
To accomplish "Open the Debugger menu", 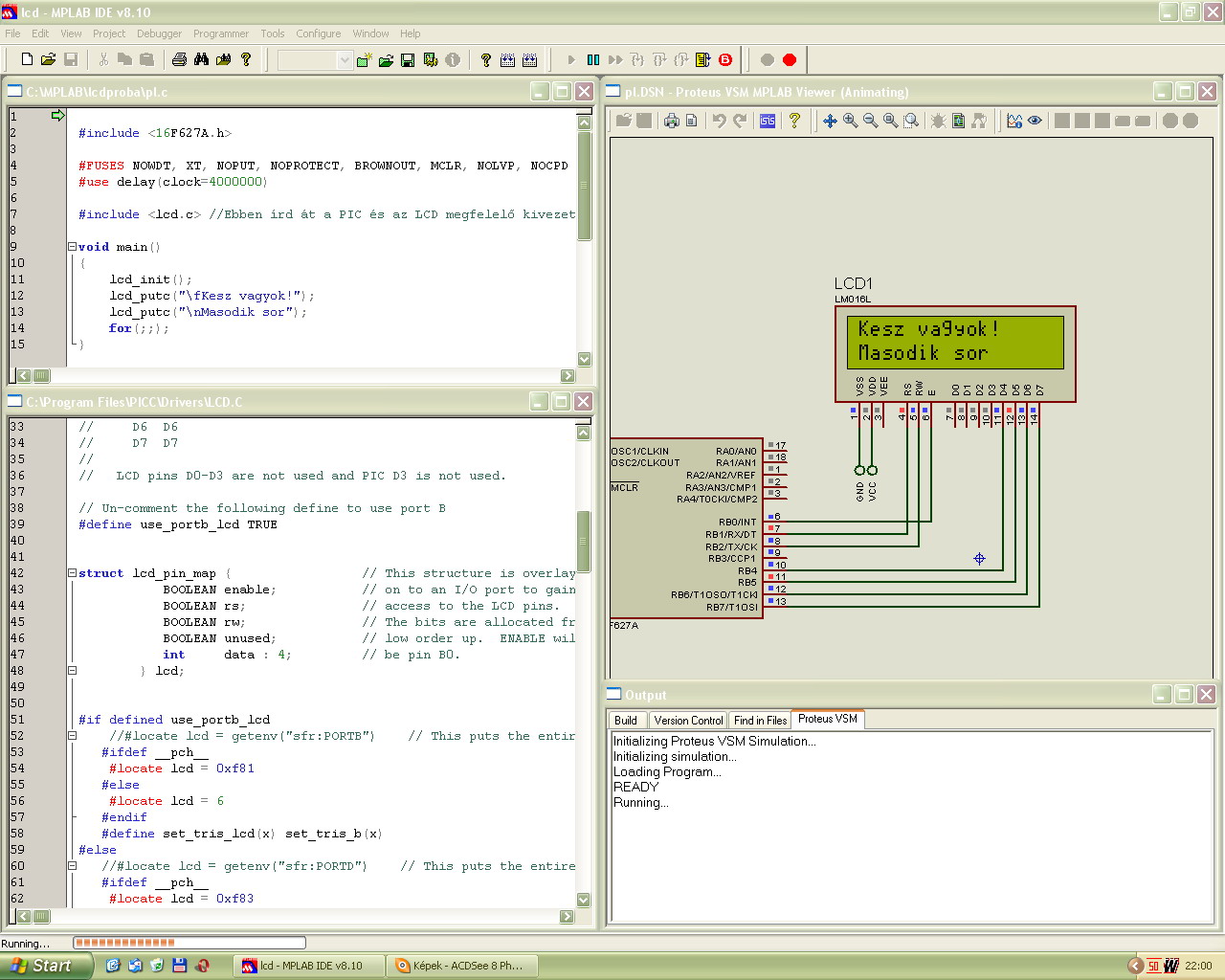I will [159, 33].
